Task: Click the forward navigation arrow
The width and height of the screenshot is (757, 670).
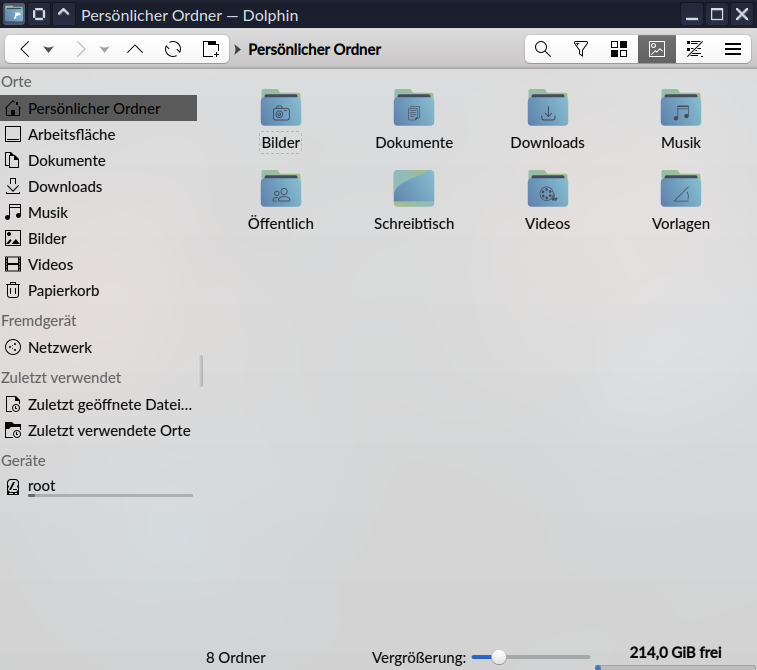Action: pyautogui.click(x=81, y=49)
